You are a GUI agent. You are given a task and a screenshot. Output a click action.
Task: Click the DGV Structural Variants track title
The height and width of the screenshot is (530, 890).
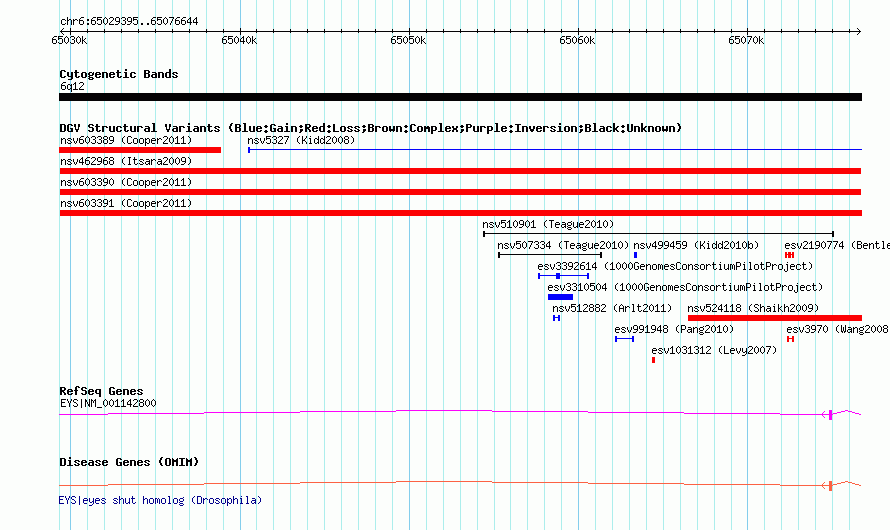click(x=371, y=128)
